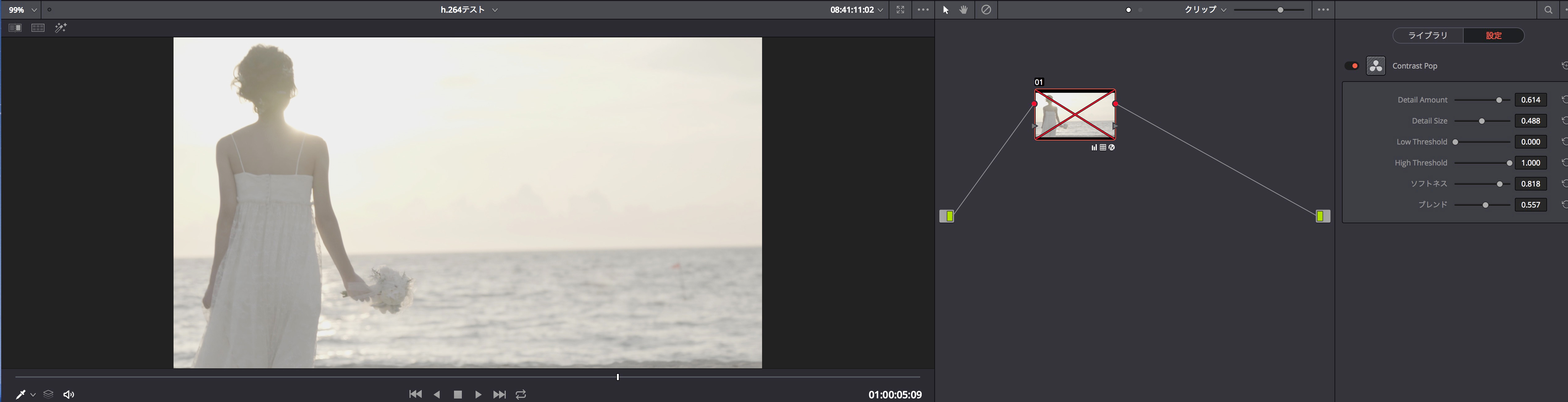This screenshot has height=402, width=1568.
Task: Click the enhanced viewer expand icon
Action: tap(900, 10)
